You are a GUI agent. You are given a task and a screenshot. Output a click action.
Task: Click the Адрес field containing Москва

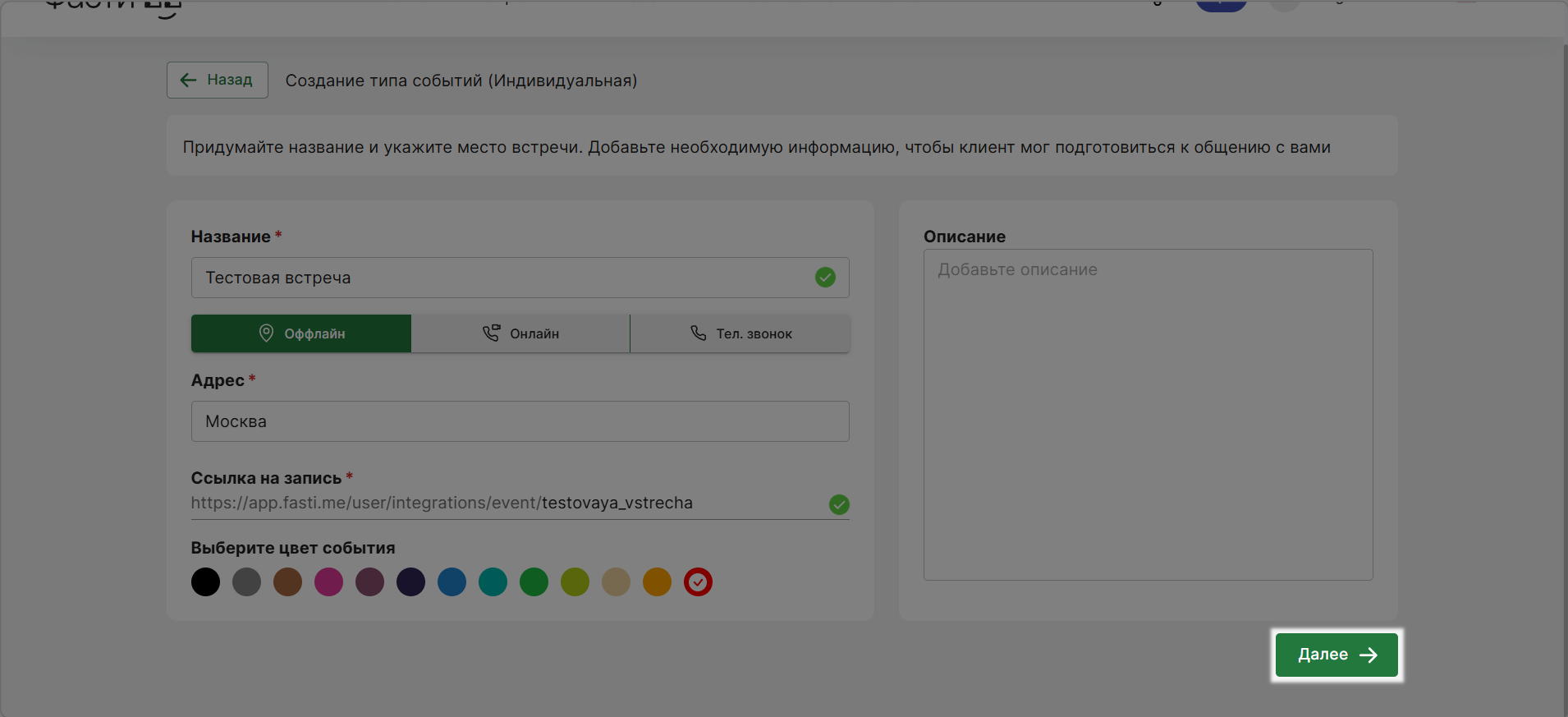click(x=520, y=421)
